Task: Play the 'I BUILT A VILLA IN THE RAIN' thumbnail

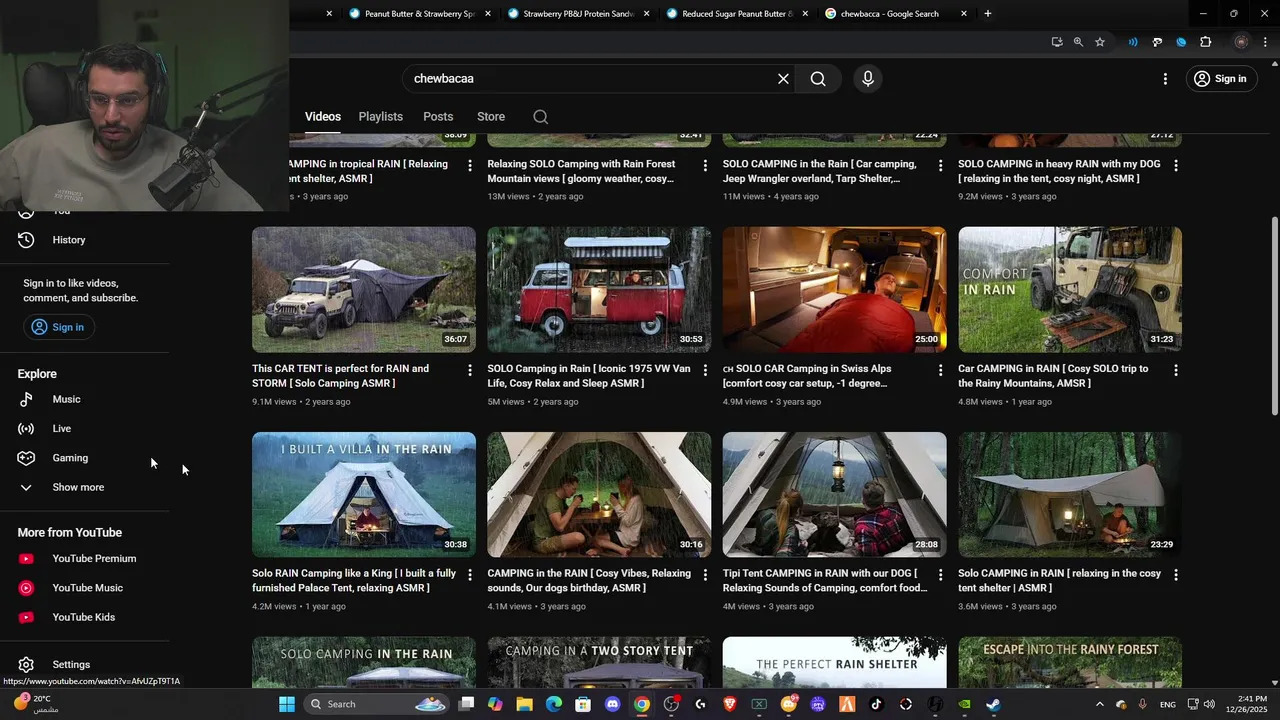Action: coord(364,495)
